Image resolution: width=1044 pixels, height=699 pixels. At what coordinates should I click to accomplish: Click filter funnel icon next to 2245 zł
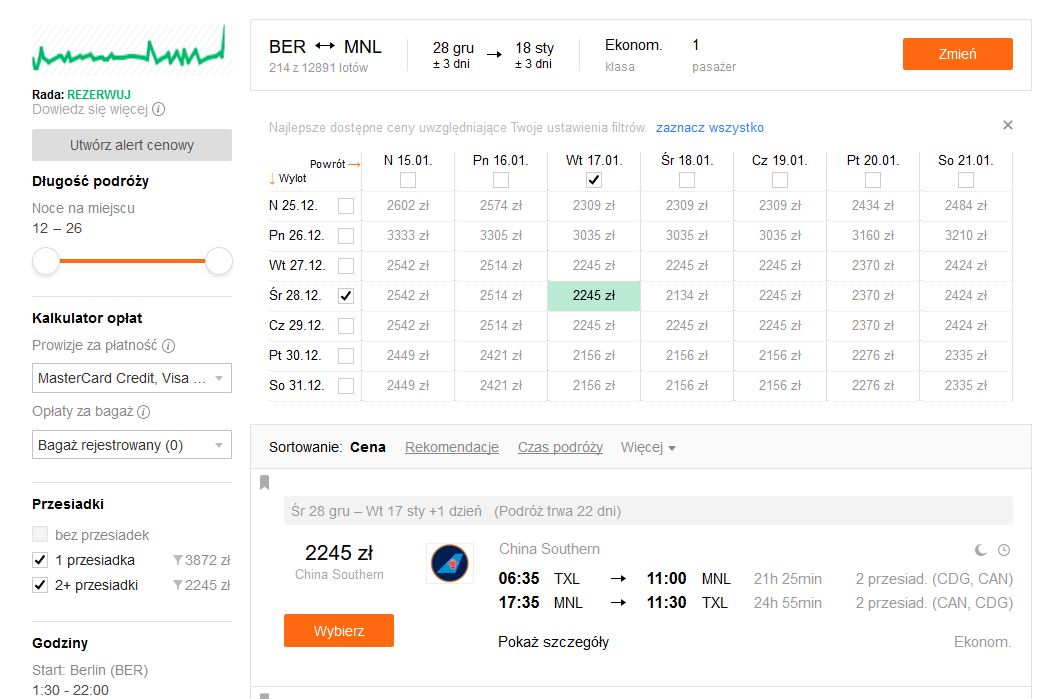tap(178, 585)
